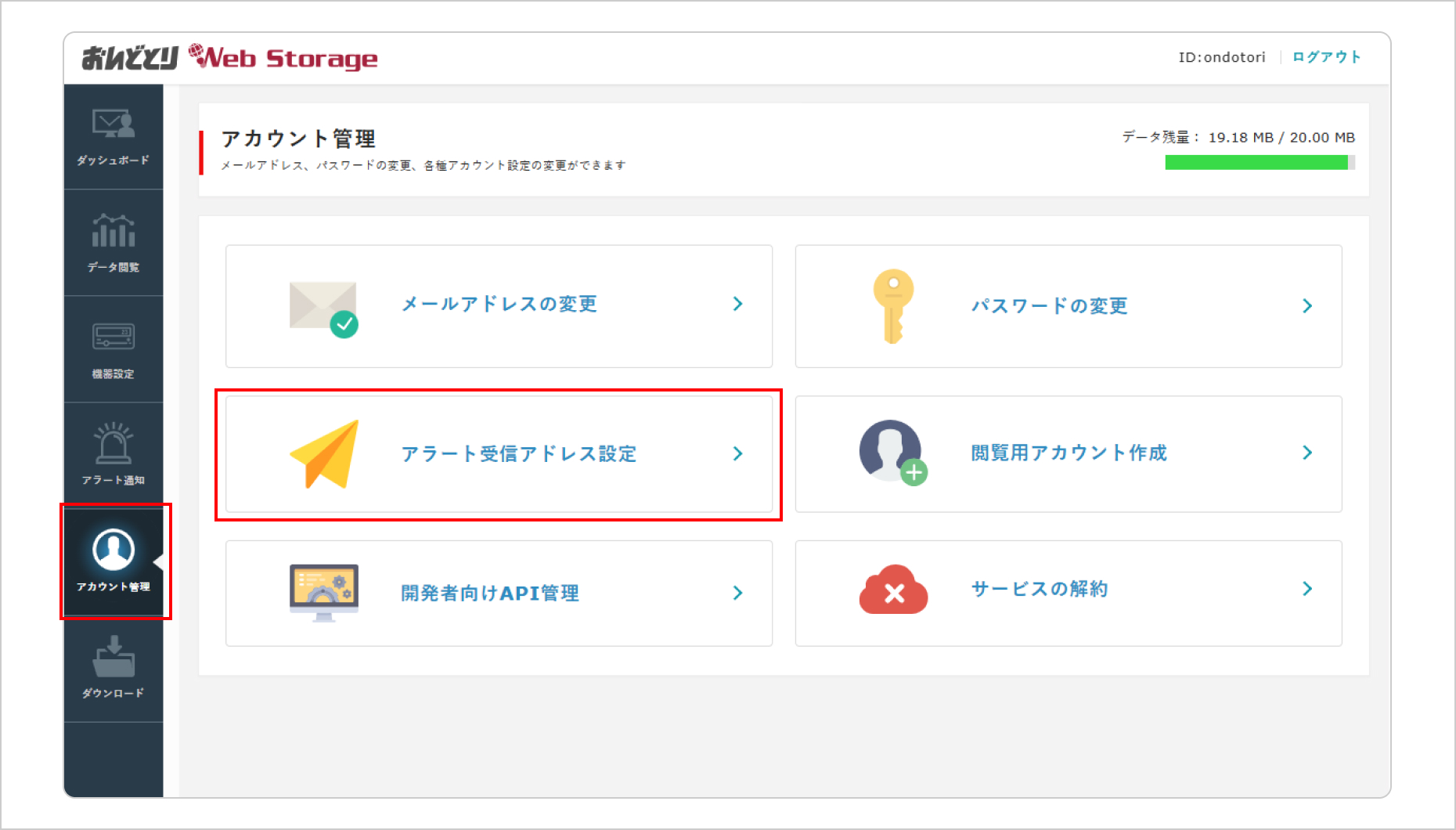Click the ログアウト link
This screenshot has width=1456, height=830.
(1326, 57)
